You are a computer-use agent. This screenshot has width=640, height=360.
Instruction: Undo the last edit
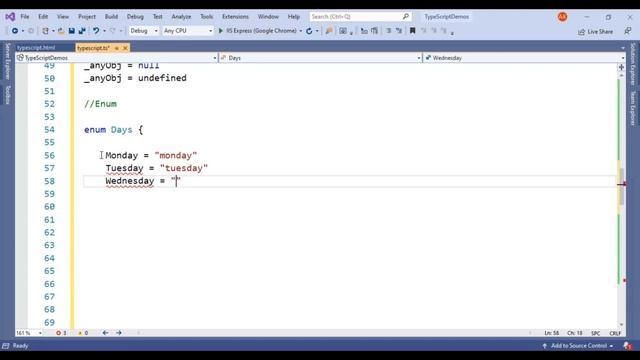(x=96, y=31)
